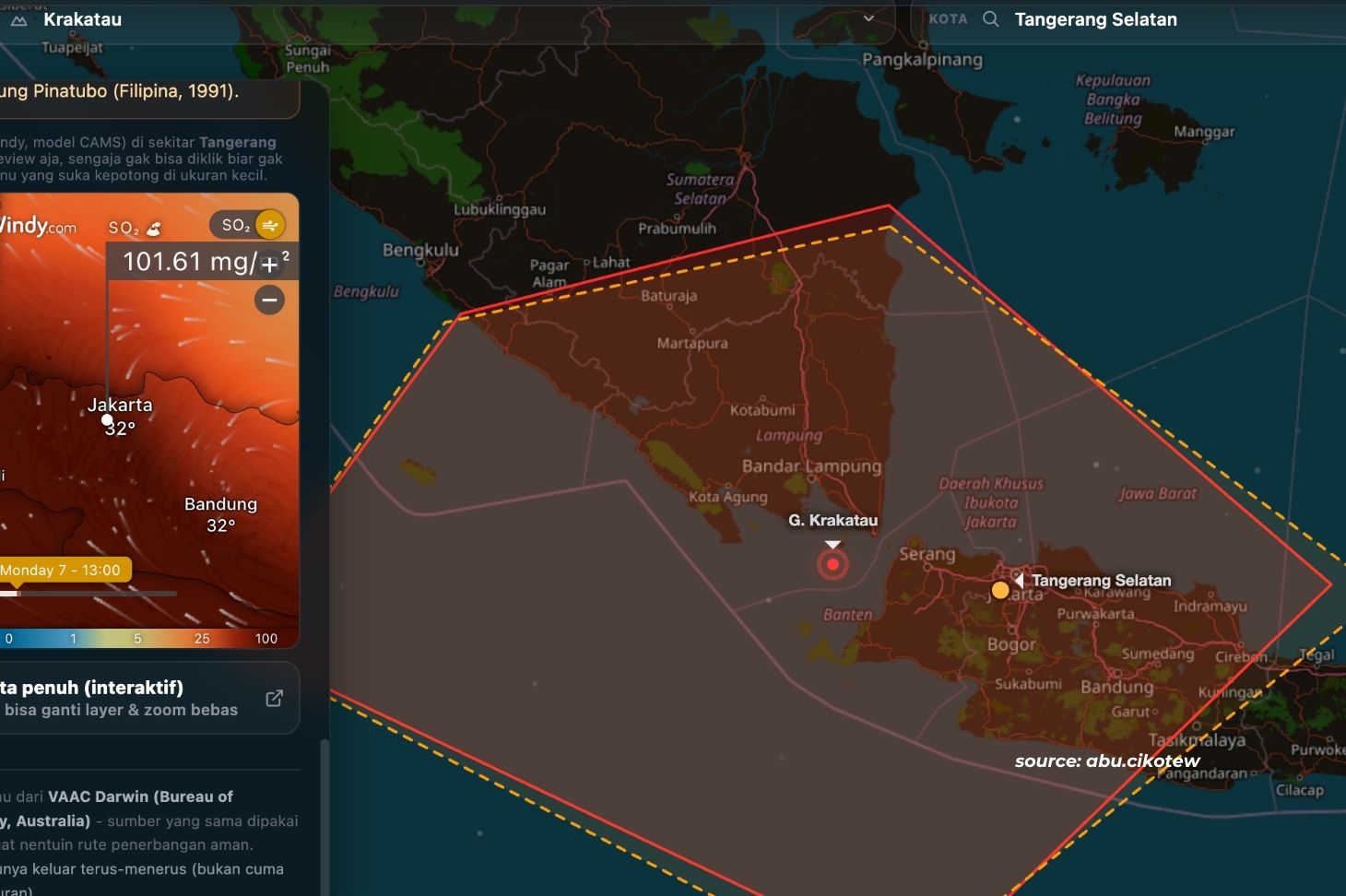
Task: Zoom out on the Windy mini map
Action: coord(269,300)
